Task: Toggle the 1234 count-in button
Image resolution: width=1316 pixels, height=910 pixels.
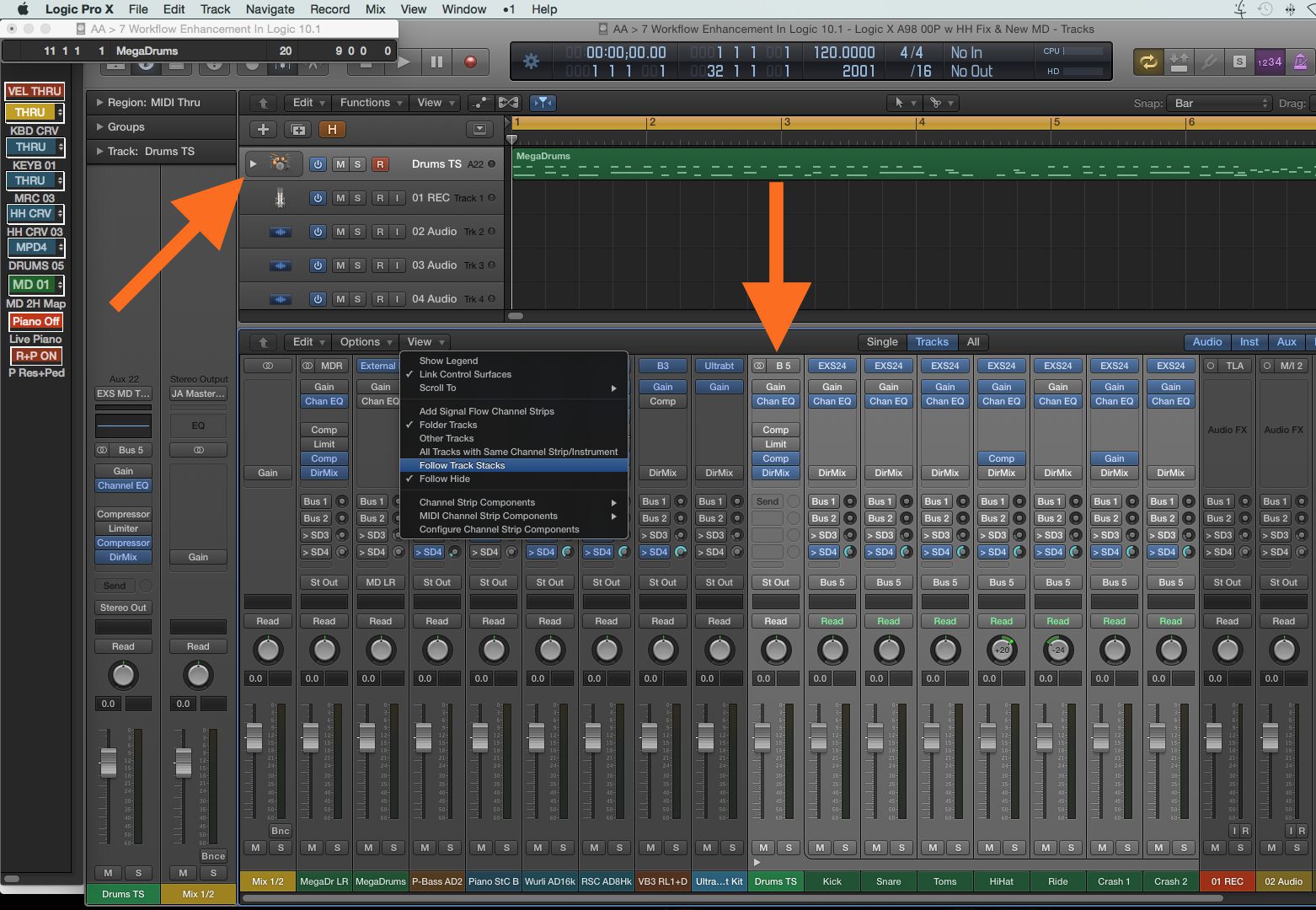Action: 1270,62
